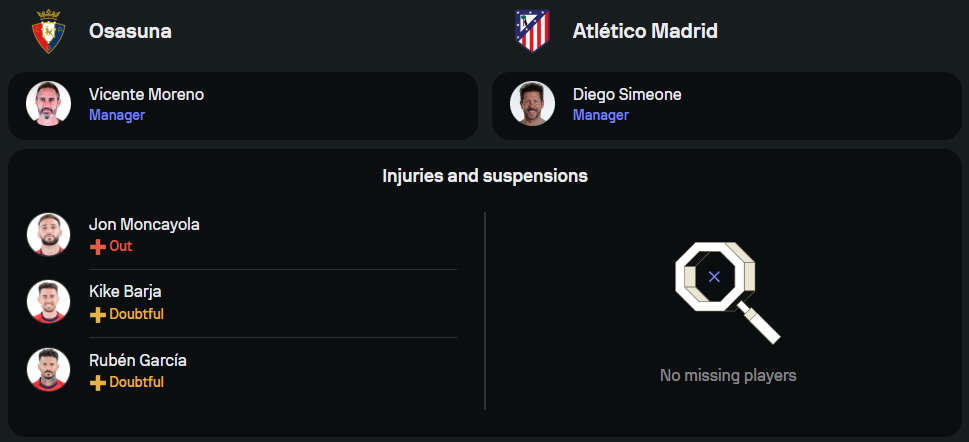Click Rubén García's player avatar

click(48, 369)
